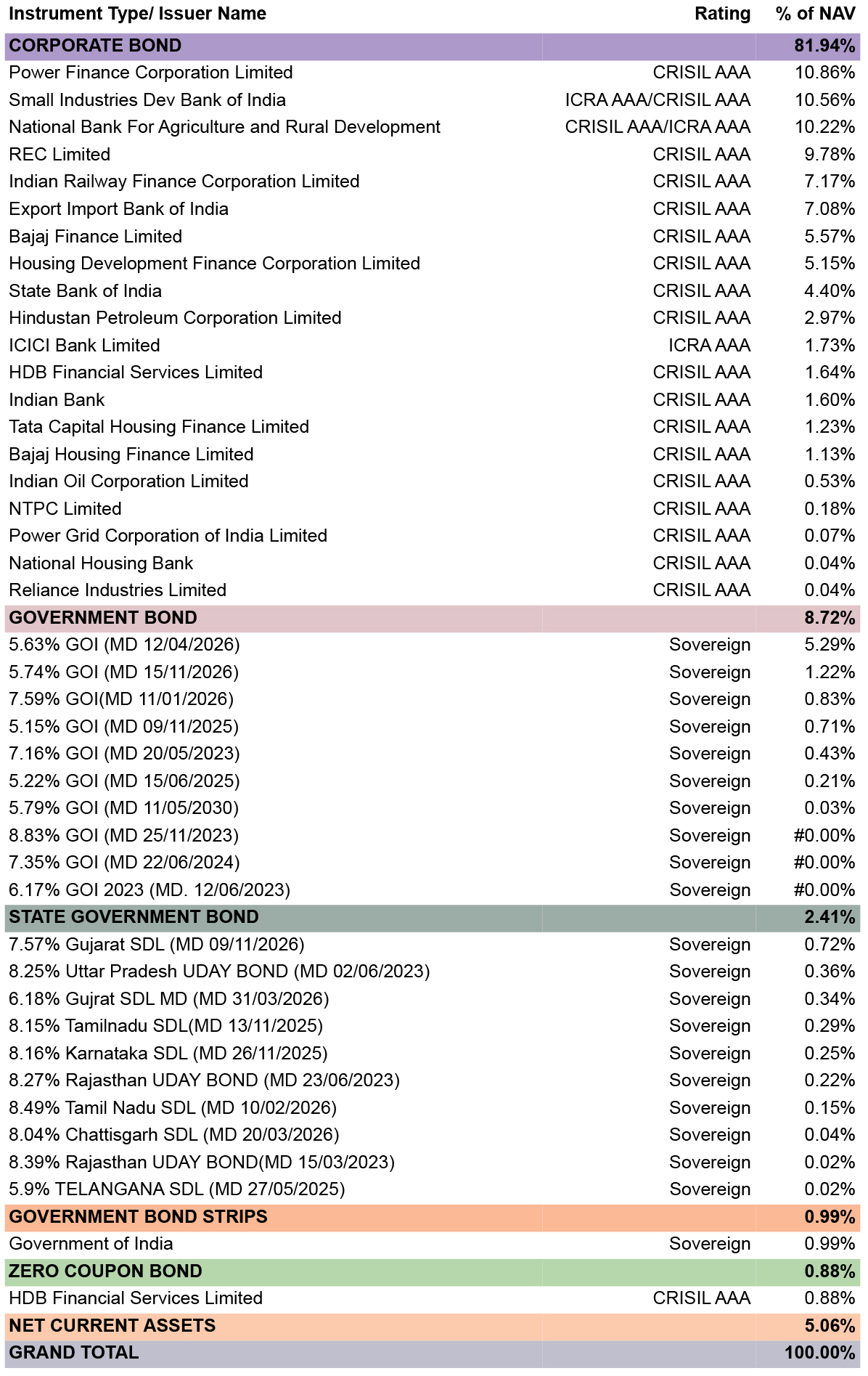Click the 7.57% Gujarat SDL entry
Image resolution: width=868 pixels, height=1376 pixels.
pos(157,945)
